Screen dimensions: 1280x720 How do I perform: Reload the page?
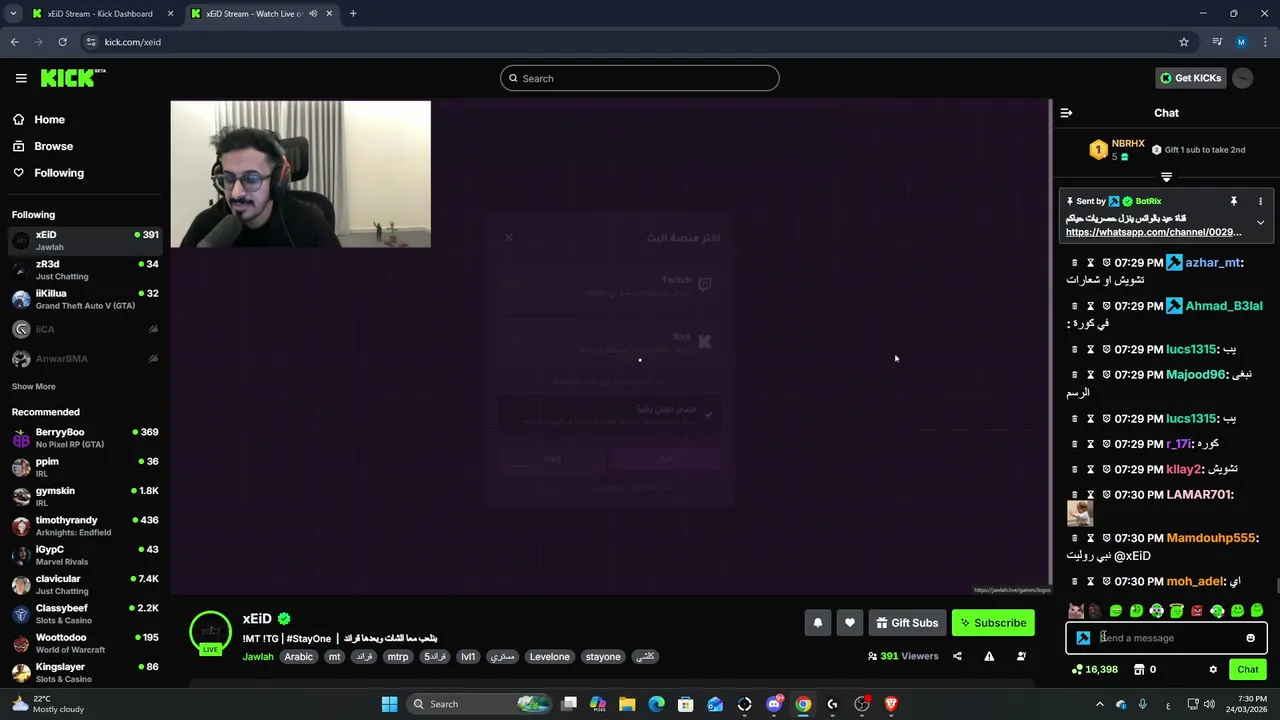coord(62,42)
